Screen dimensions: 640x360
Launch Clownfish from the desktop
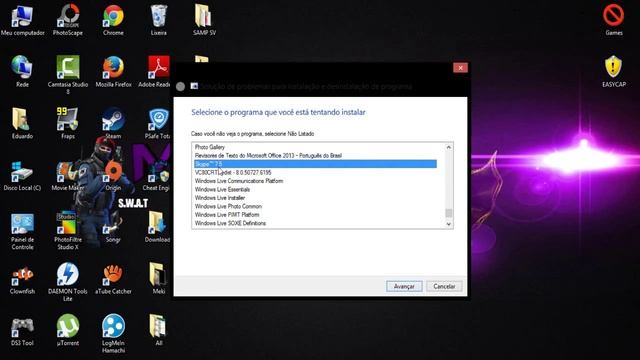coord(22,280)
